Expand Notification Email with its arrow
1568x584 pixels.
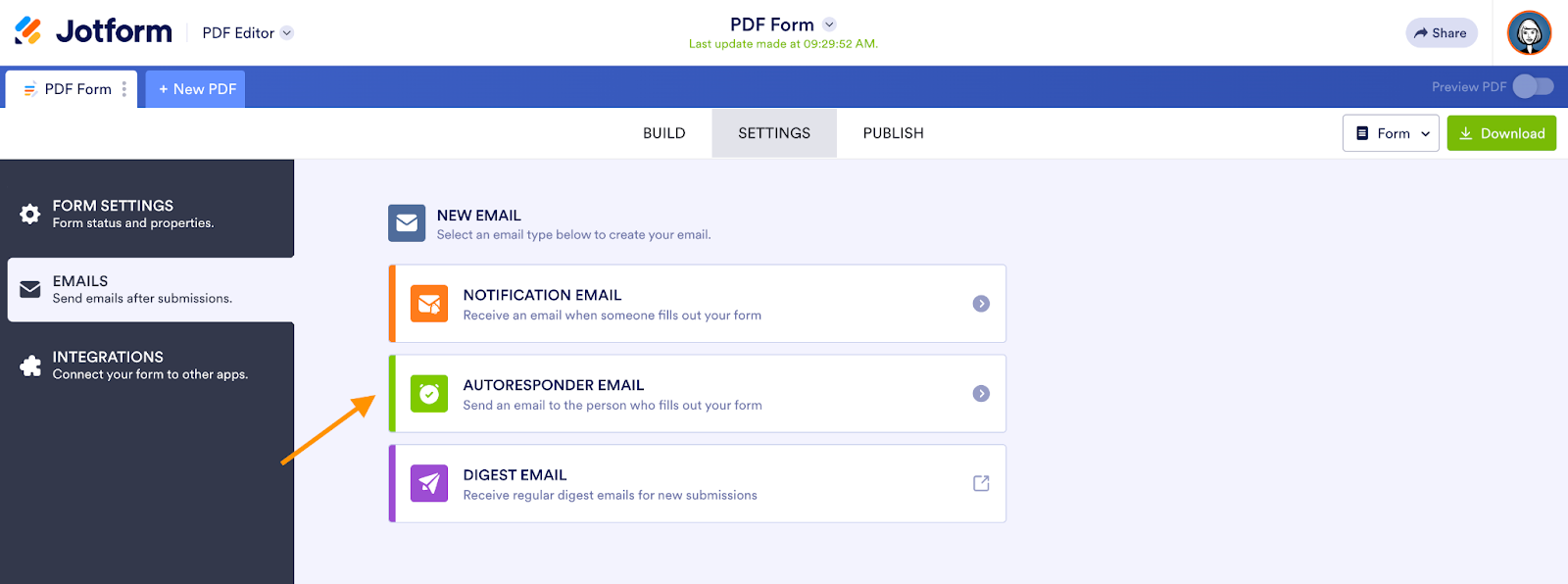click(981, 304)
